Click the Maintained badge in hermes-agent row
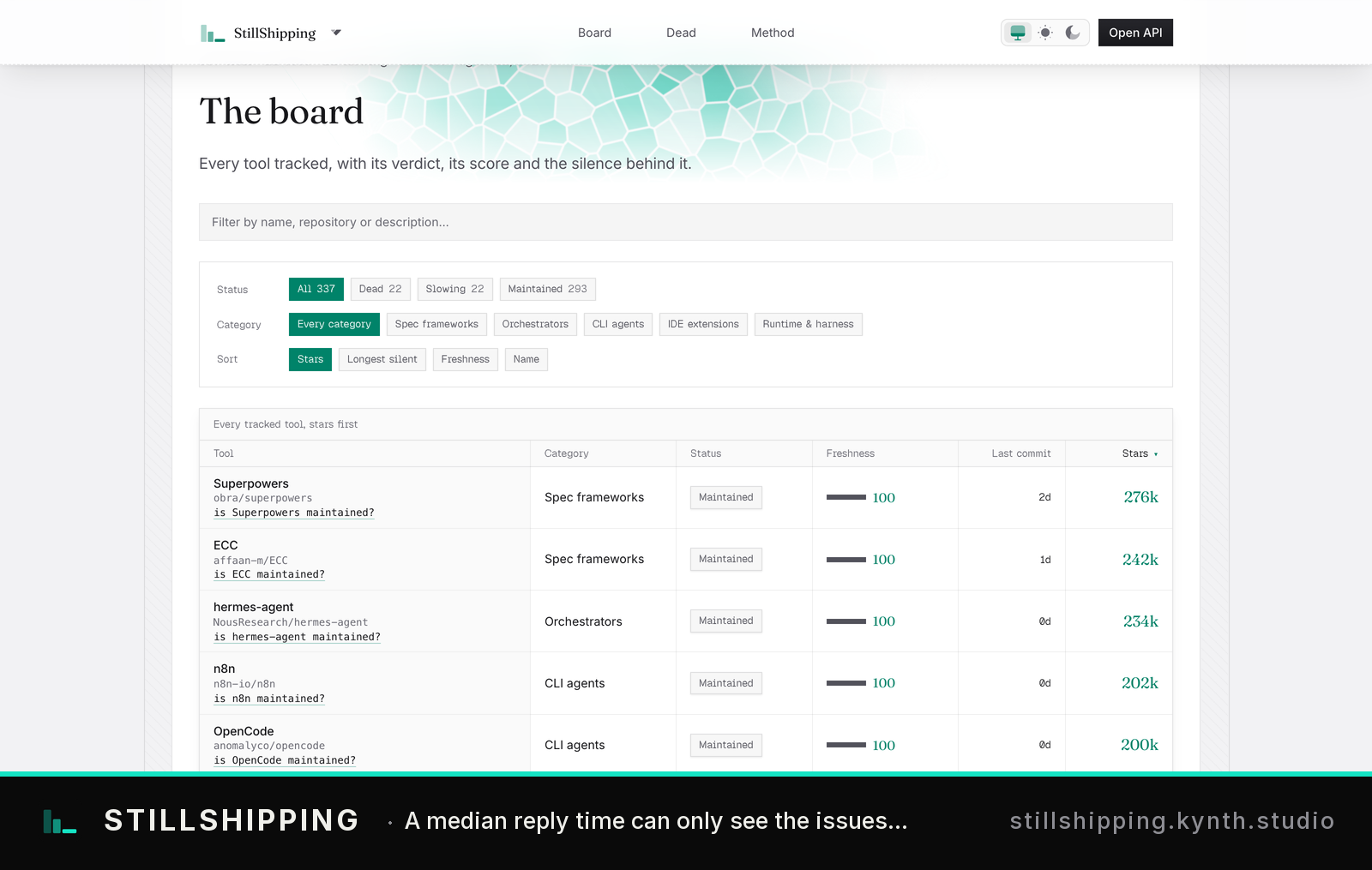This screenshot has height=870, width=1372. pos(726,621)
